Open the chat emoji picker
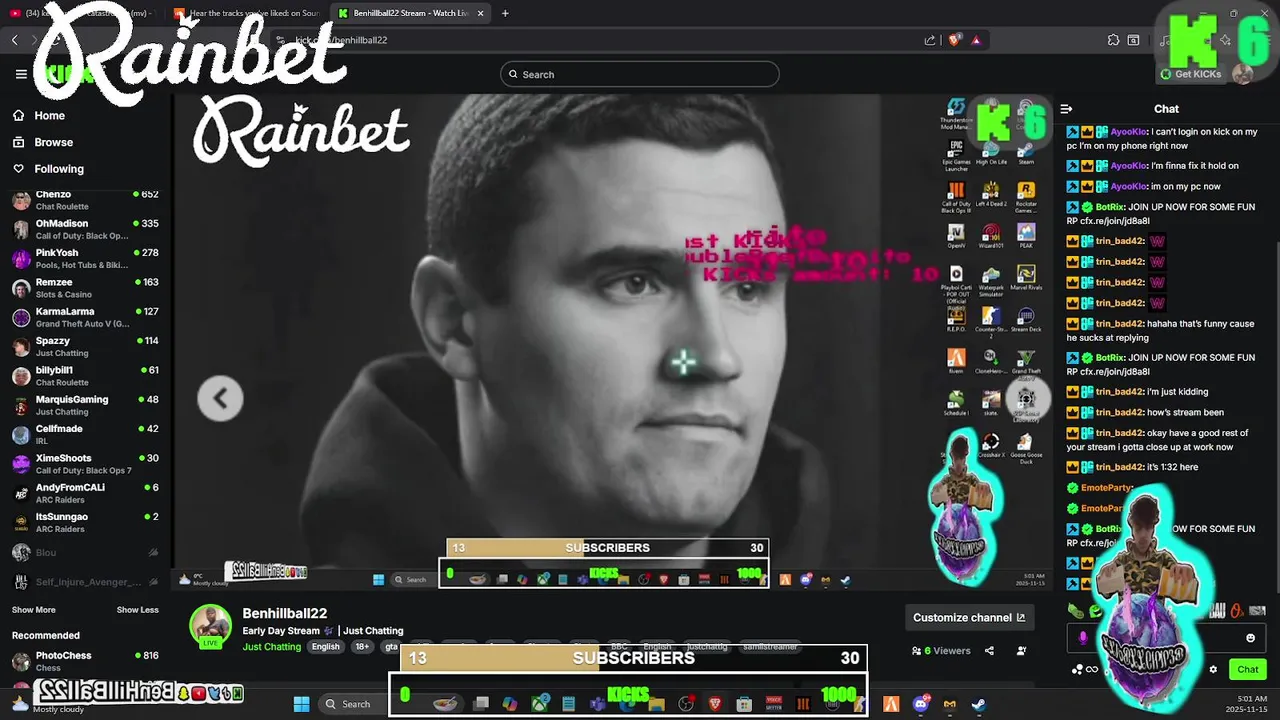The width and height of the screenshot is (1280, 720). (1250, 638)
